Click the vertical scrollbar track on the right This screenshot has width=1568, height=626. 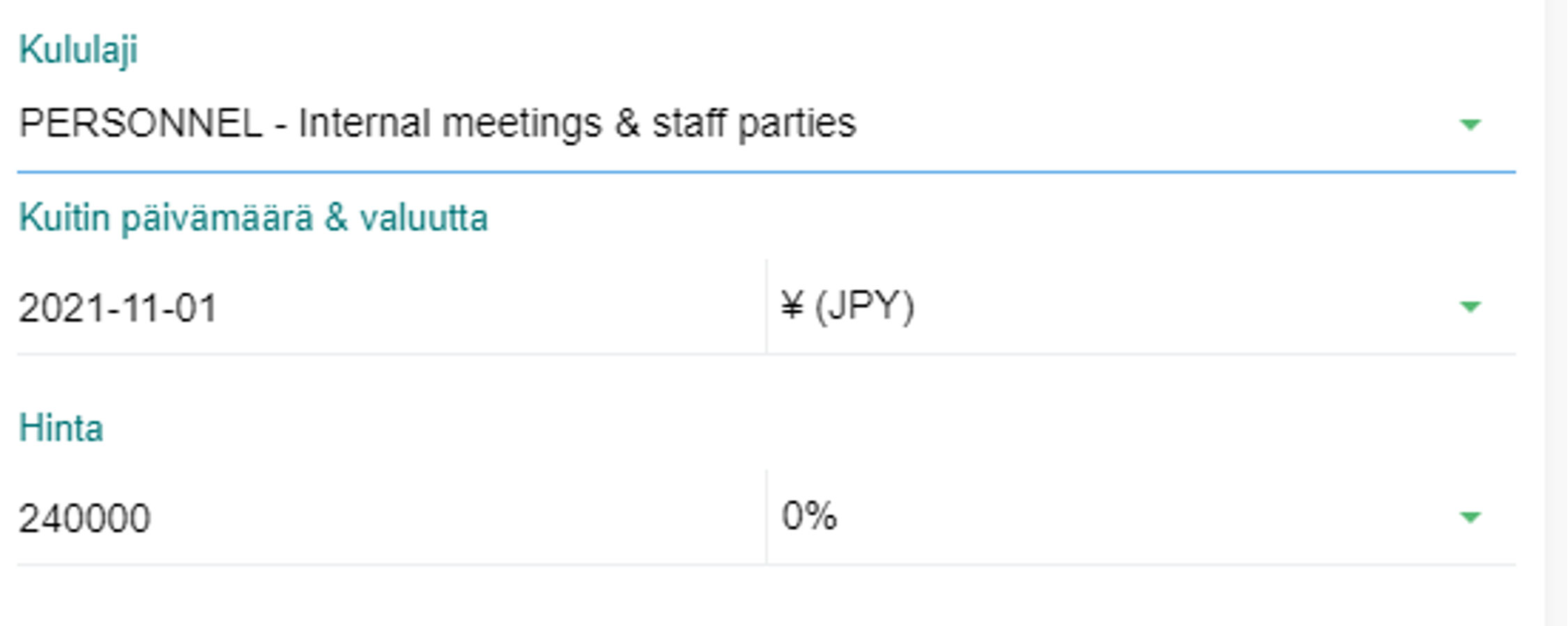point(1556,314)
